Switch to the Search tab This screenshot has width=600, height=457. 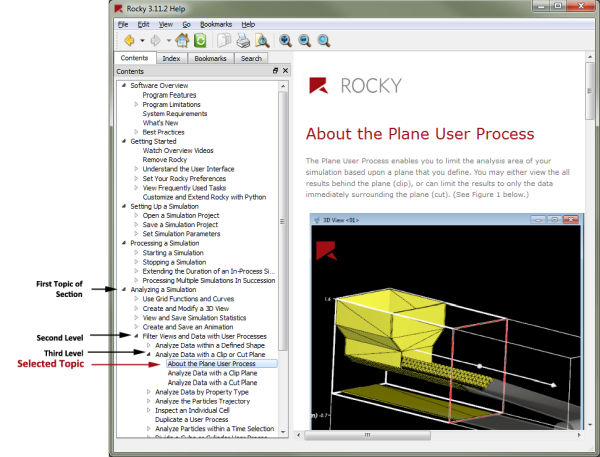click(x=251, y=59)
